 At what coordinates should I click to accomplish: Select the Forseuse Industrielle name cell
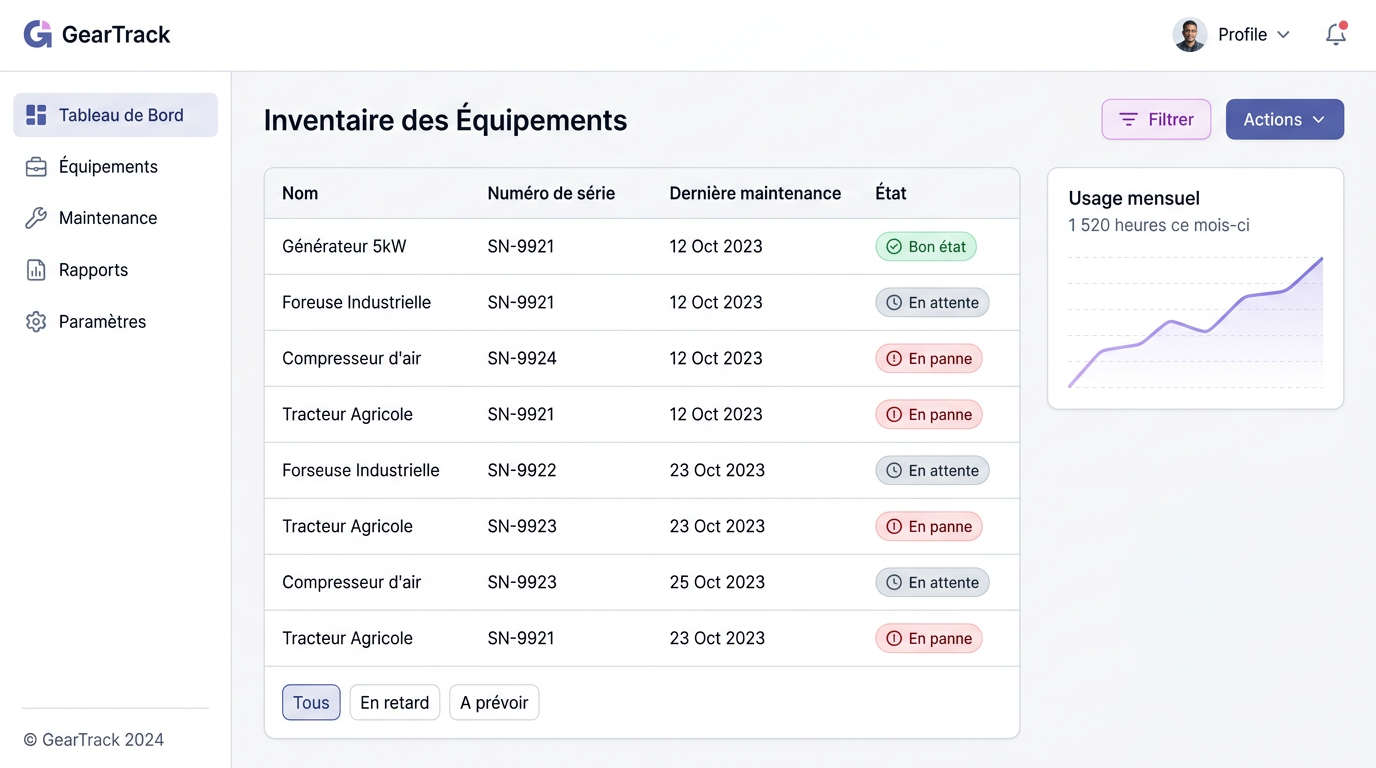[361, 471]
